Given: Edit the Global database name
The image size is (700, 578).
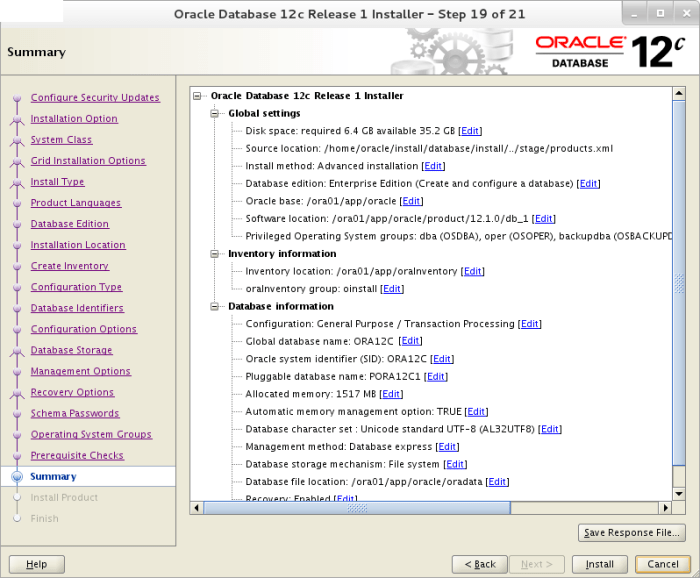Looking at the screenshot, I should pyautogui.click(x=410, y=341).
